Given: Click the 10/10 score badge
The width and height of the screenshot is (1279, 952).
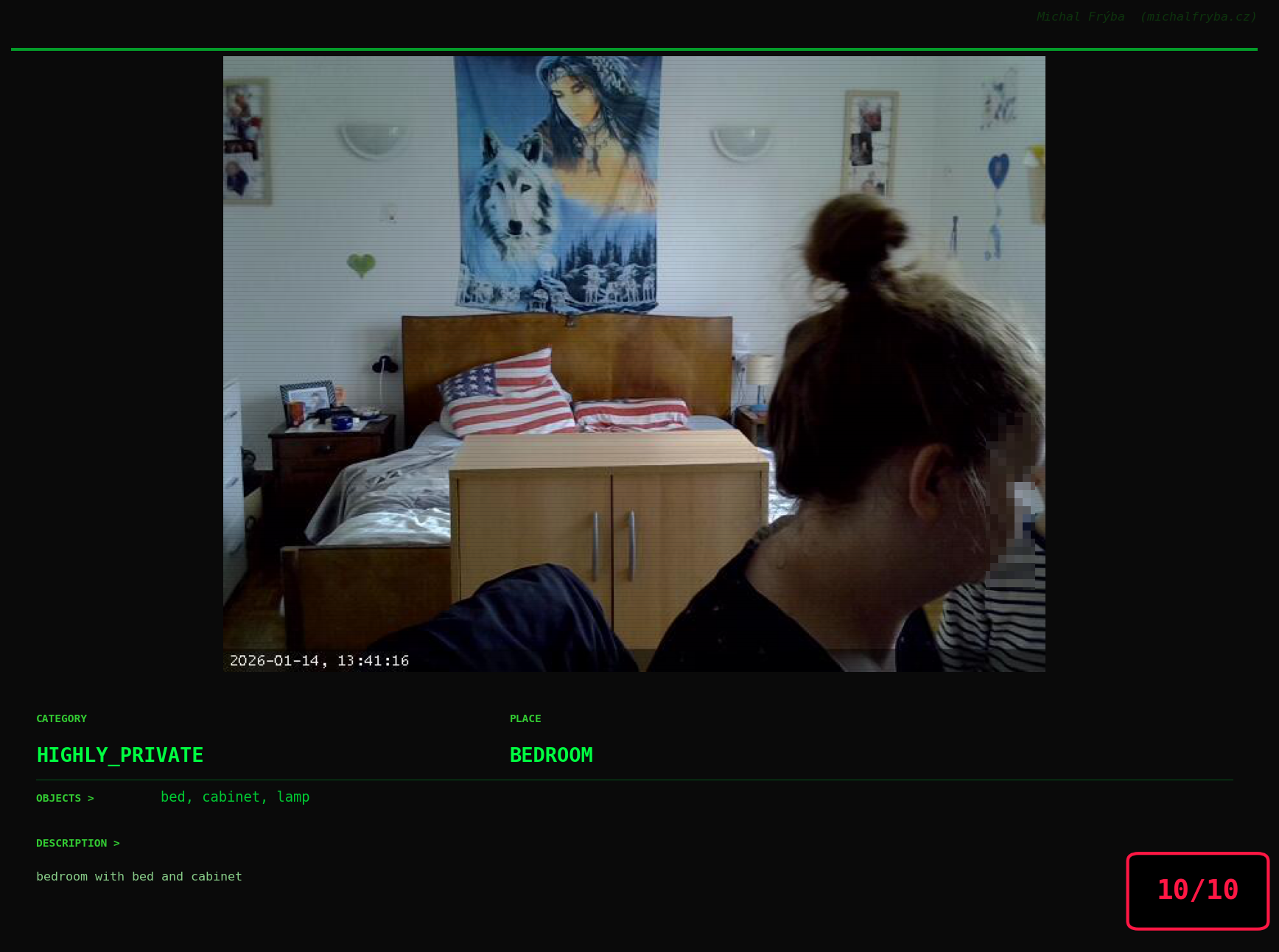Looking at the screenshot, I should point(1197,890).
